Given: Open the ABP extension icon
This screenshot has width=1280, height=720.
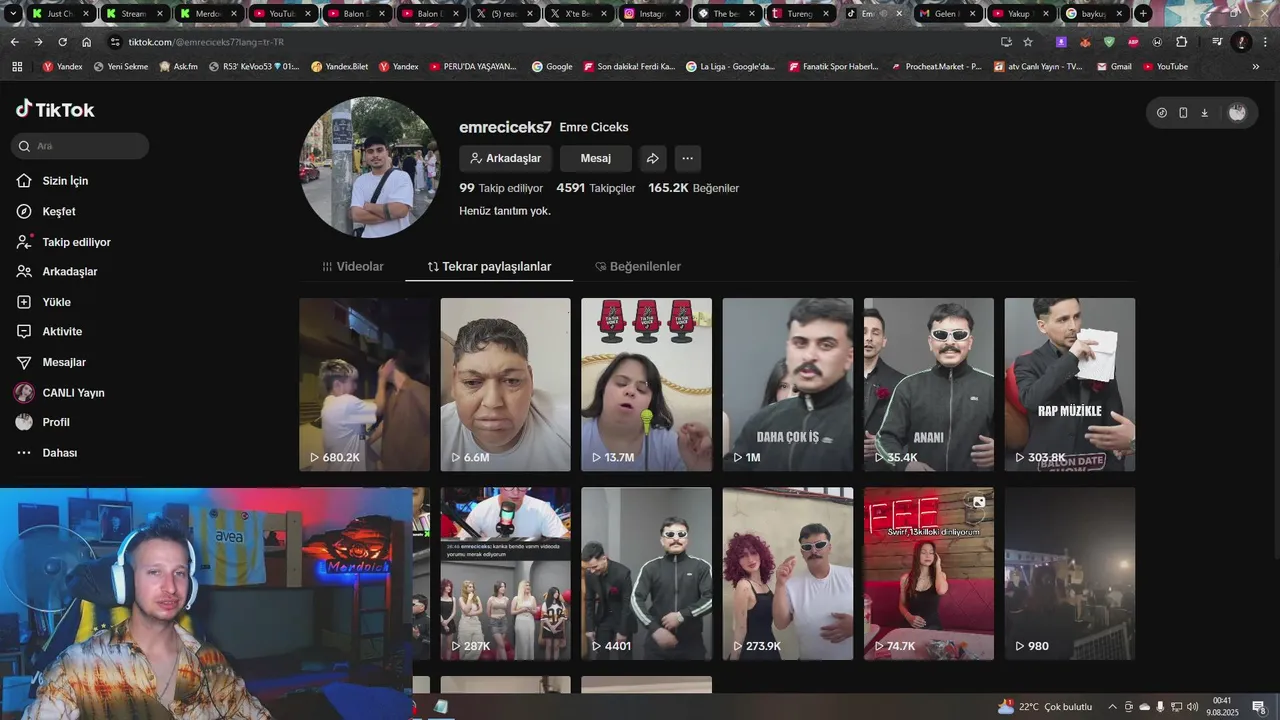Looking at the screenshot, I should point(1133,42).
